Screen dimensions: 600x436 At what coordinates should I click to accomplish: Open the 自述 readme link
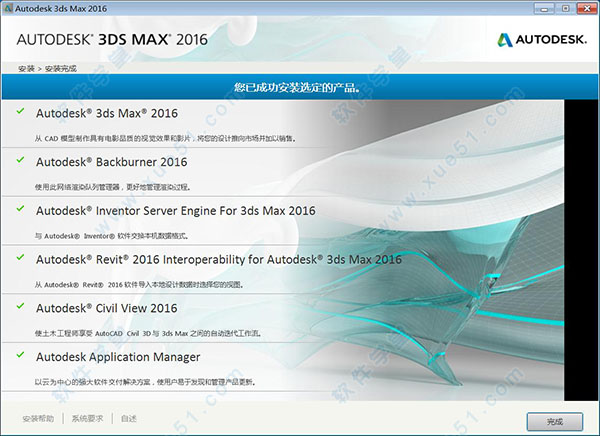click(129, 420)
